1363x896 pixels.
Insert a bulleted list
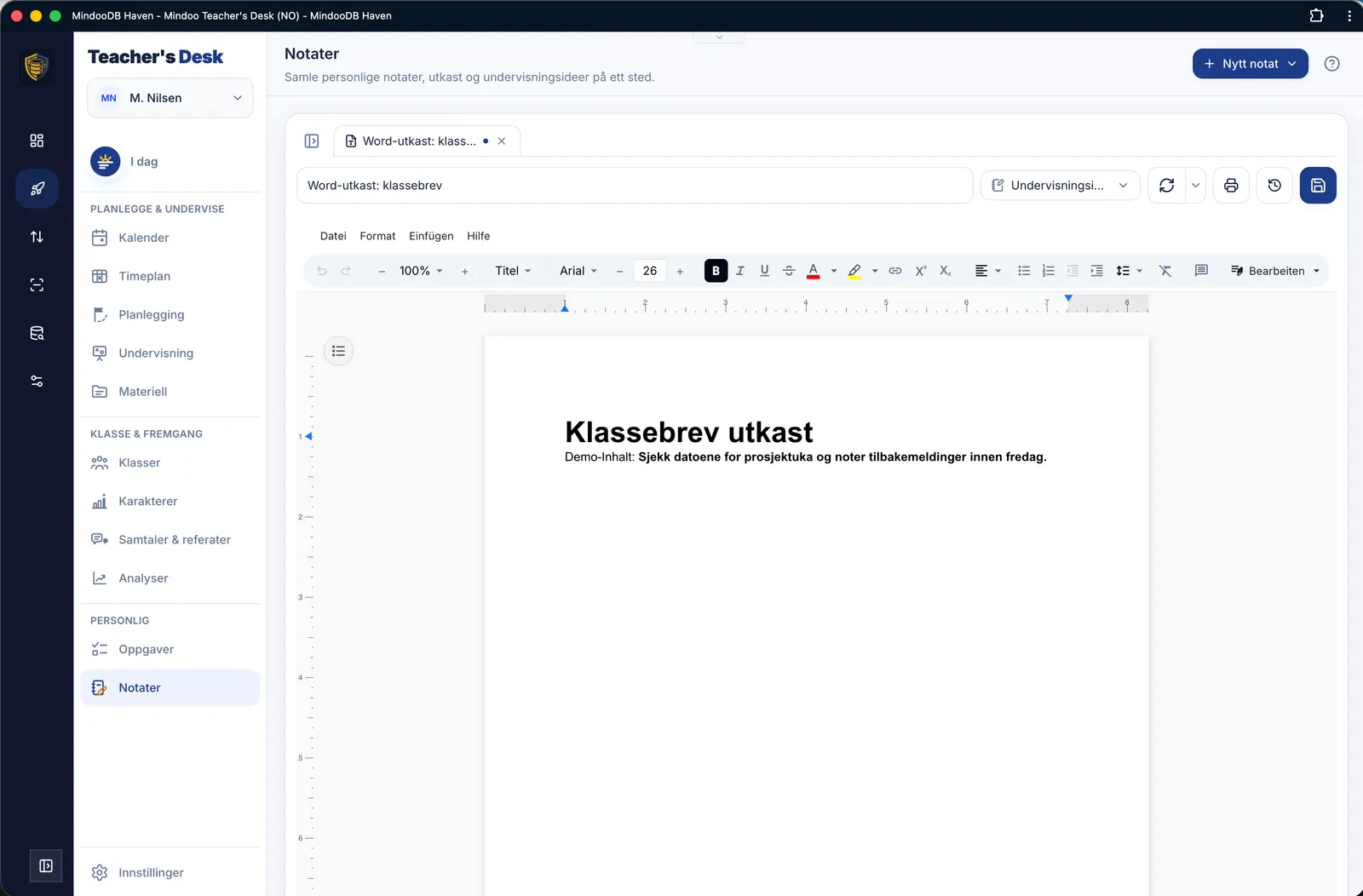pos(1024,271)
